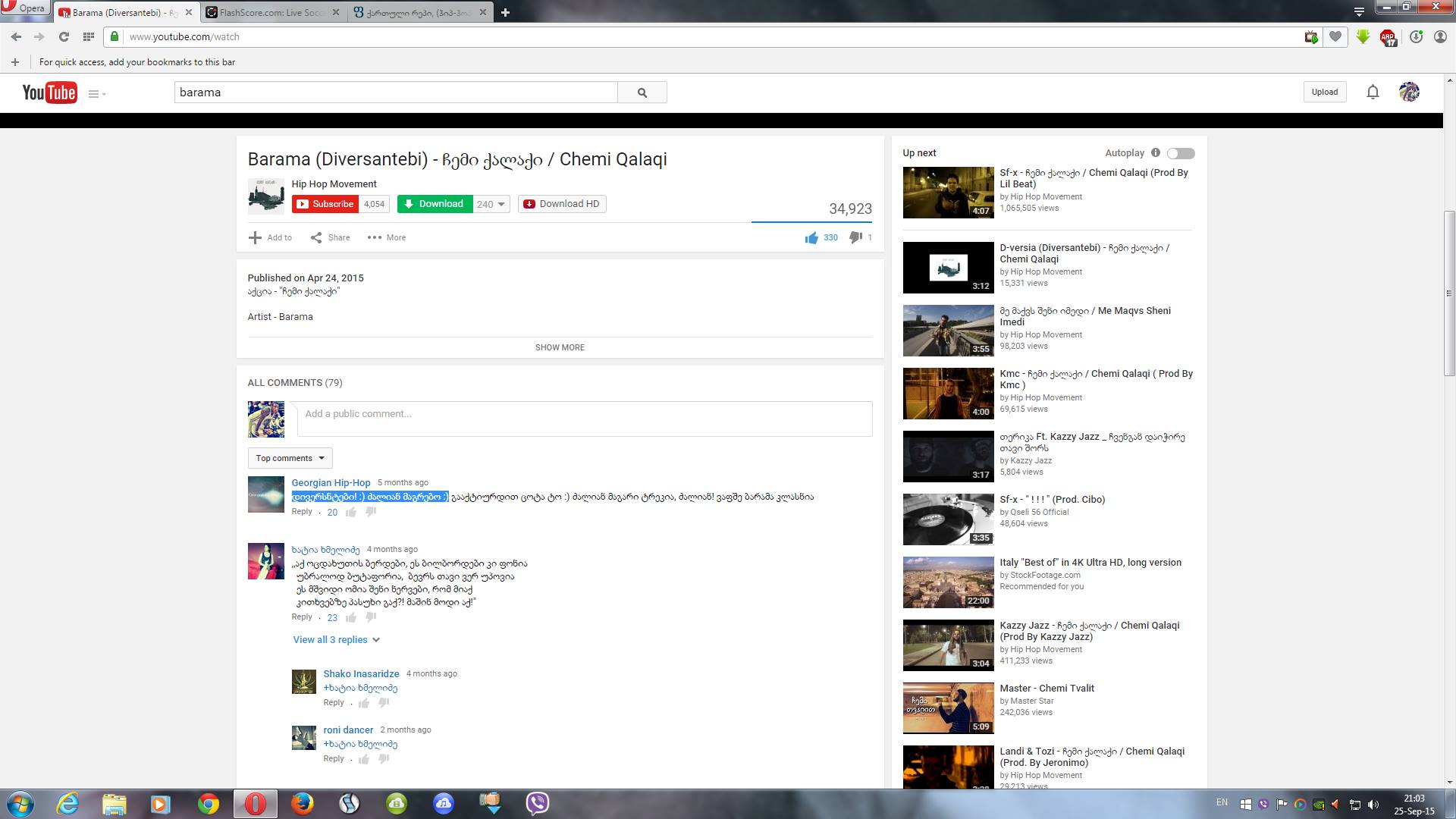Click the search magnifier button
This screenshot has width=1456, height=819.
pyautogui.click(x=642, y=93)
